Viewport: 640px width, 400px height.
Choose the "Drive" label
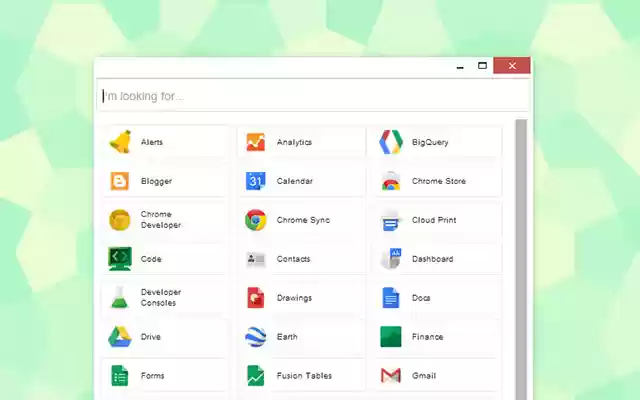point(151,337)
